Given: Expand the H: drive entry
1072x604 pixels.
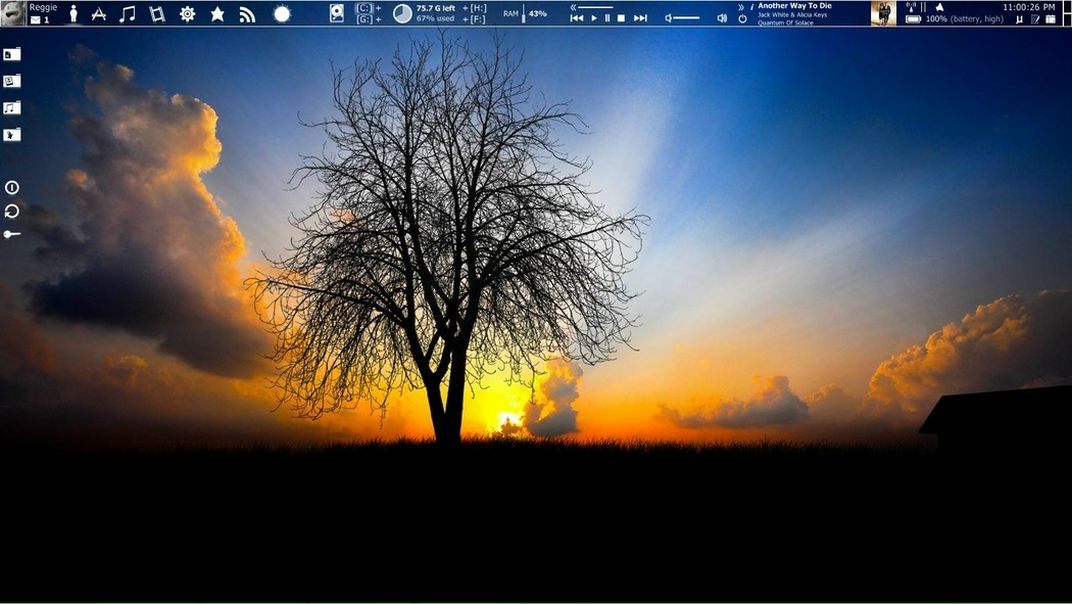Looking at the screenshot, I should point(478,8).
